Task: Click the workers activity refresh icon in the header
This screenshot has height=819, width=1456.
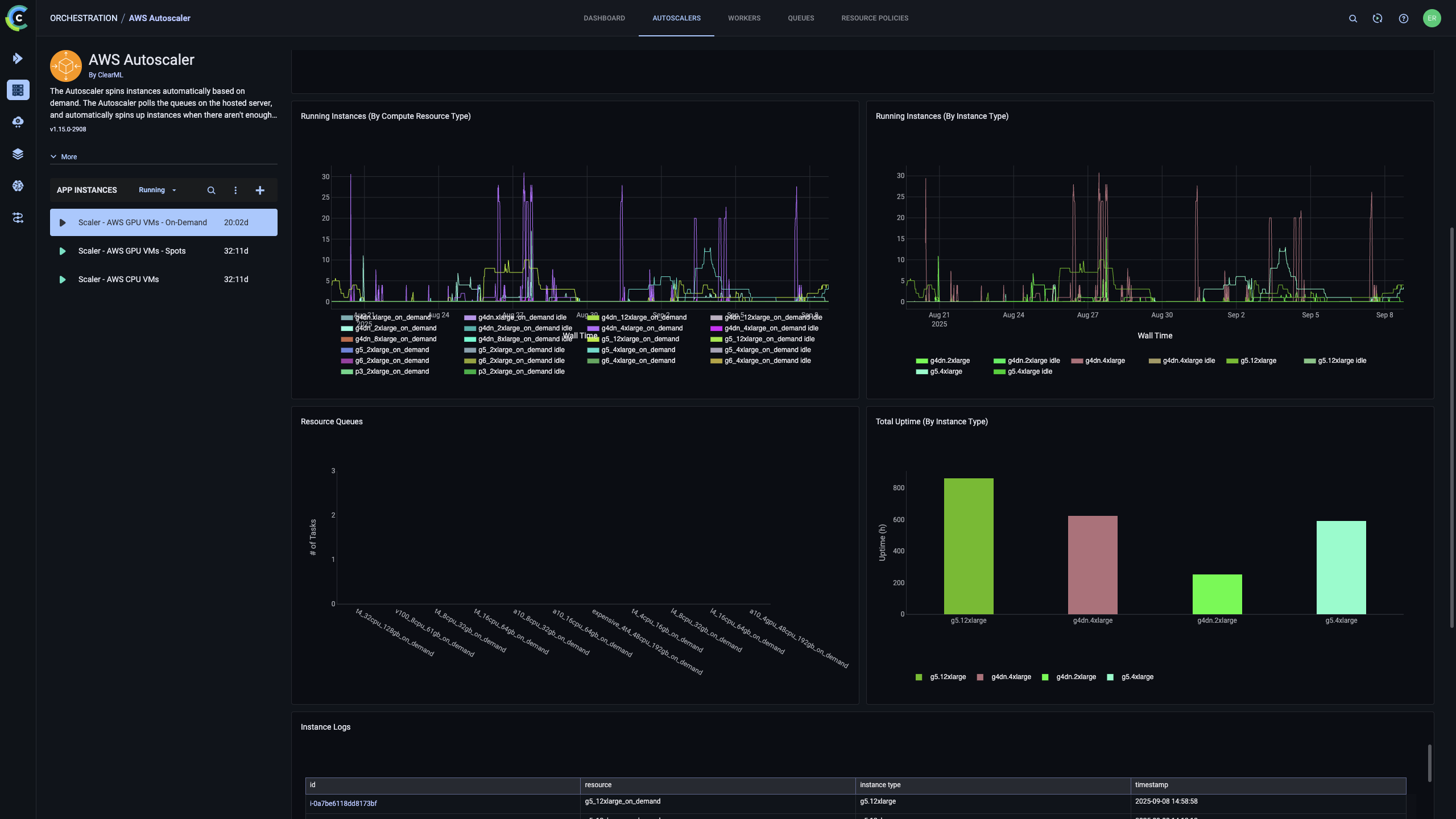Action: click(x=1378, y=18)
